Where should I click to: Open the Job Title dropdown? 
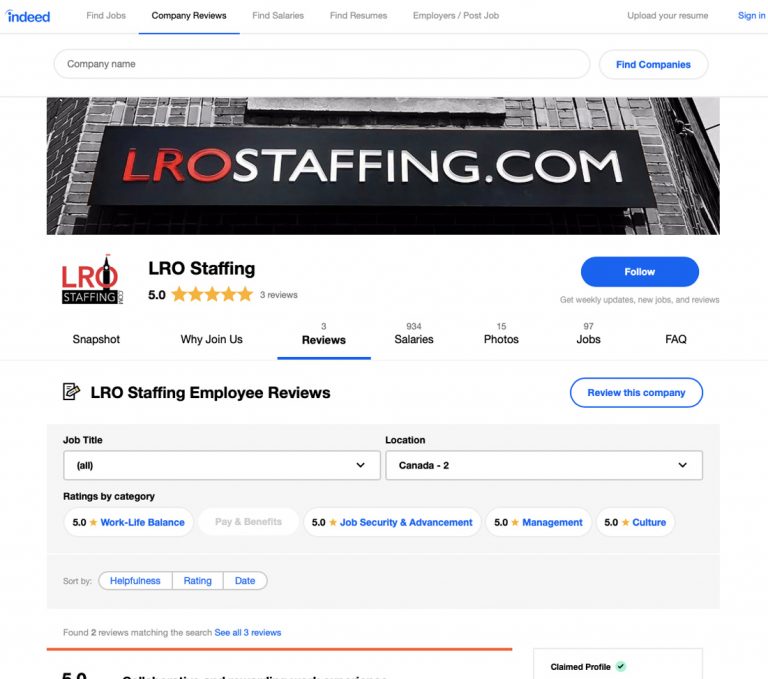coord(222,465)
